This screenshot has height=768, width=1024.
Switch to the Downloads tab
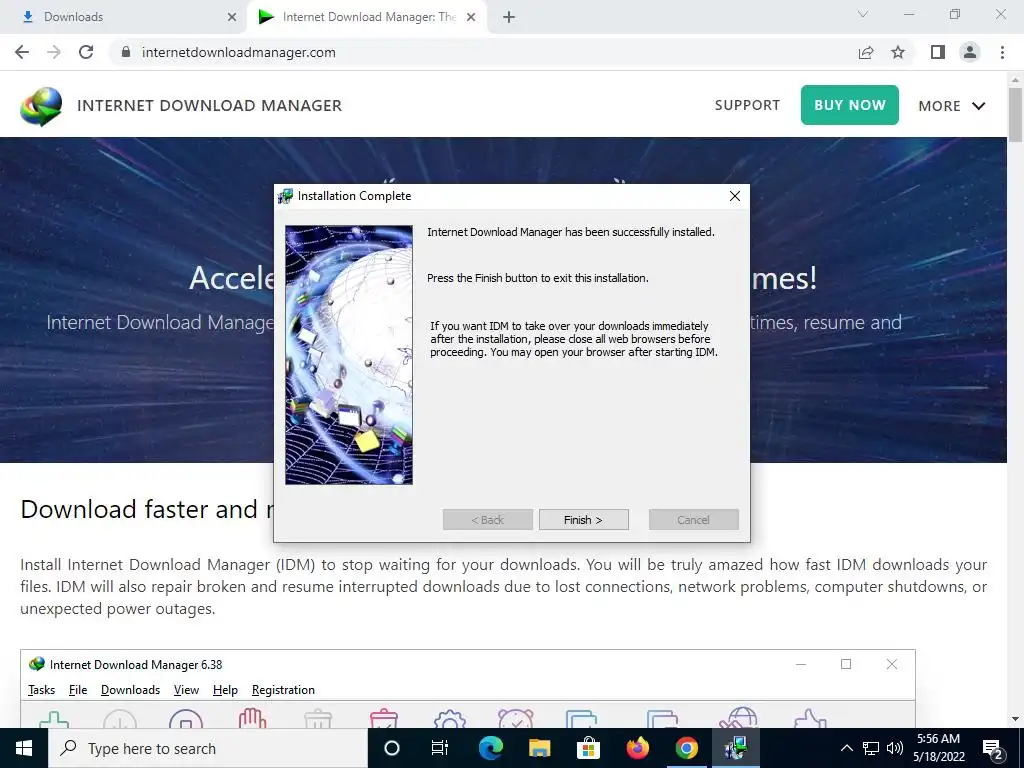pyautogui.click(x=124, y=17)
